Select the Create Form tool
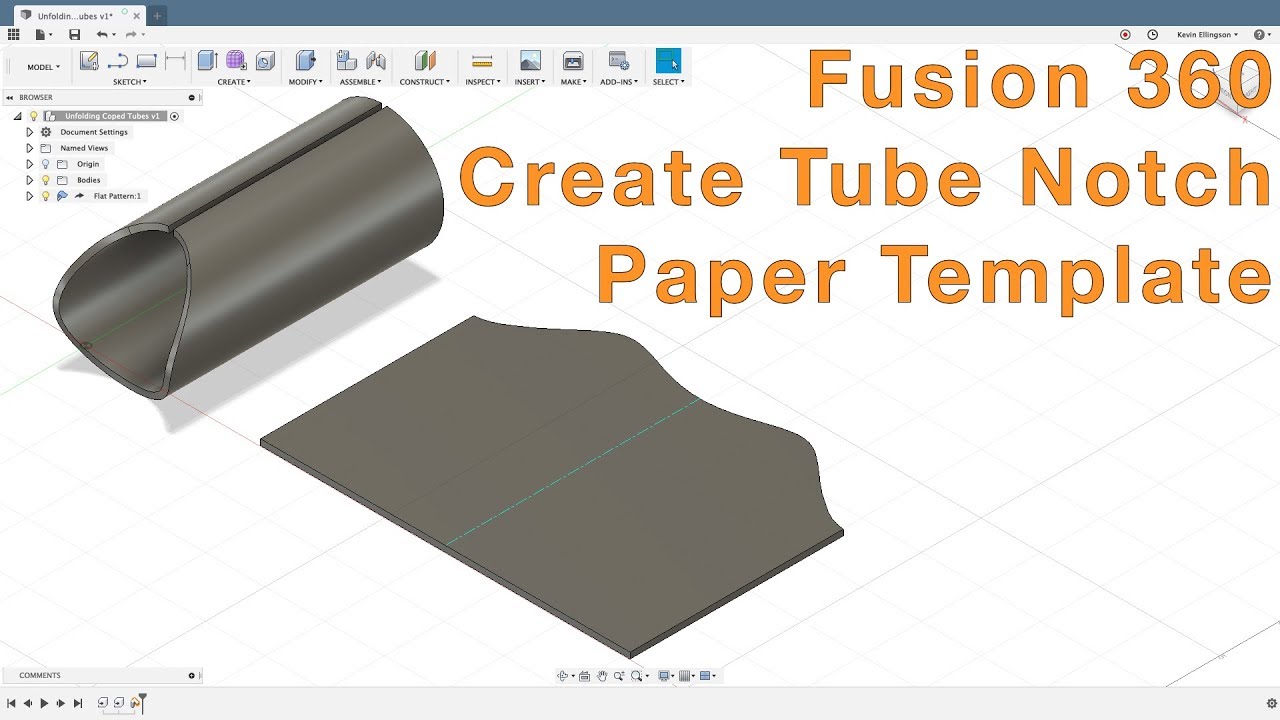 coord(236,61)
